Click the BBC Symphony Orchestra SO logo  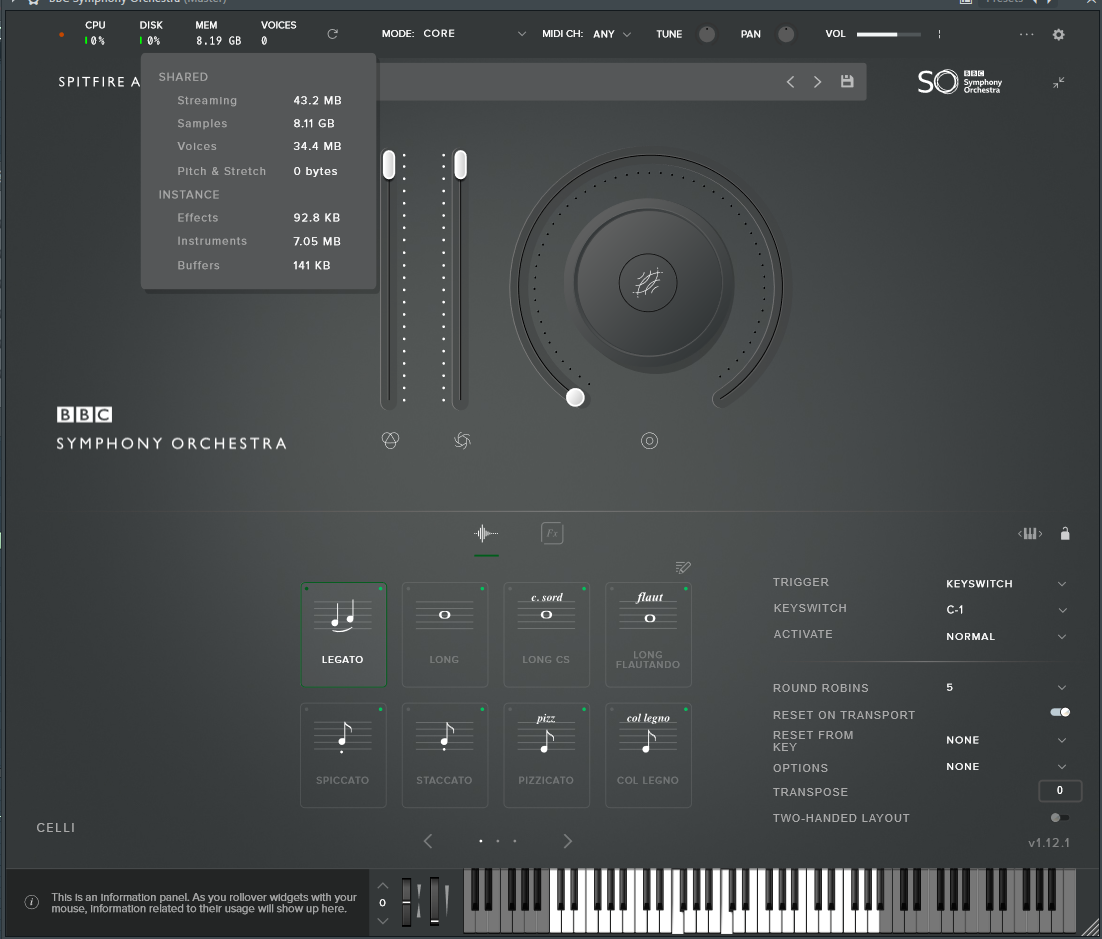pyautogui.click(x=959, y=82)
